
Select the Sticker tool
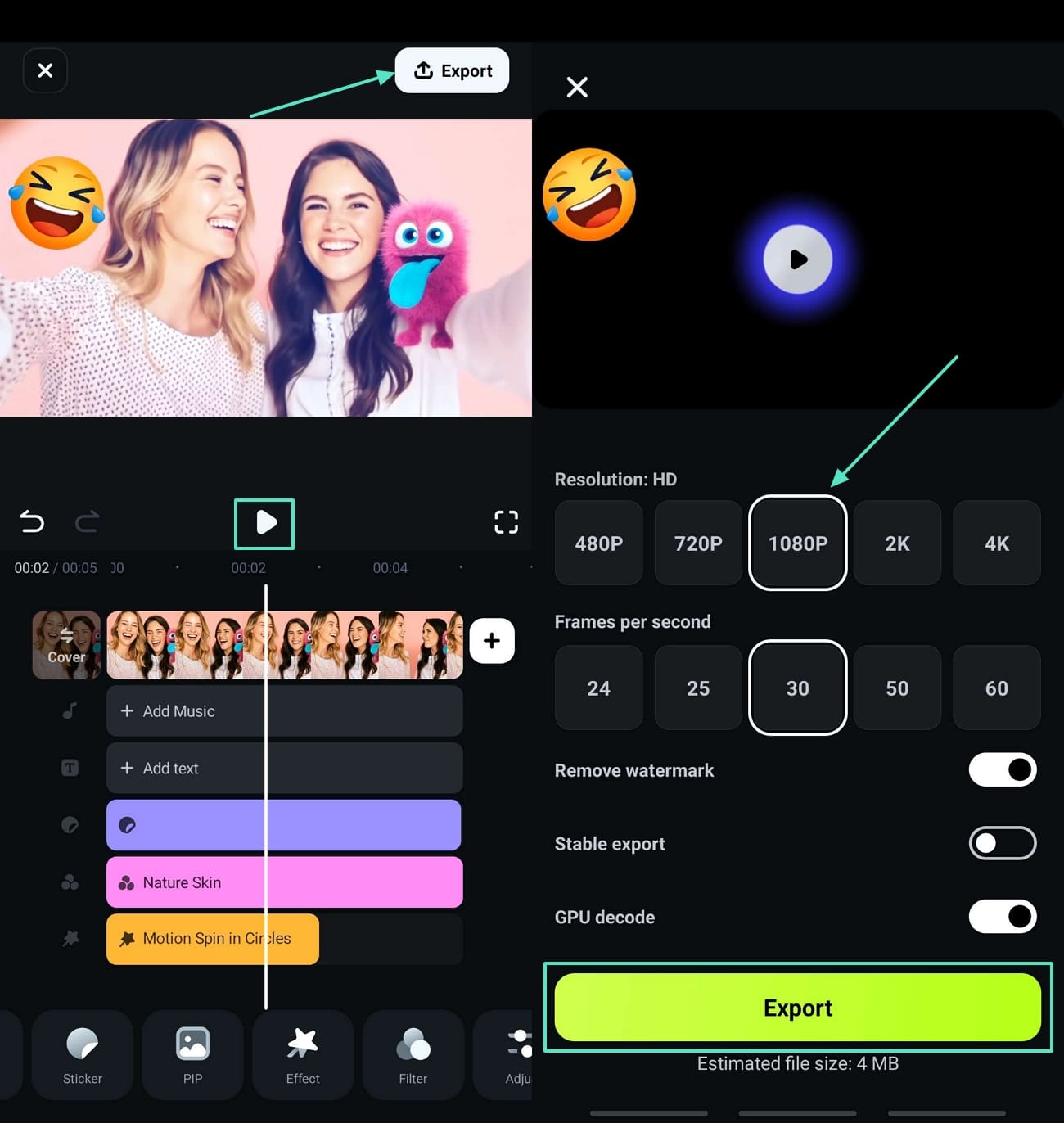82,1055
